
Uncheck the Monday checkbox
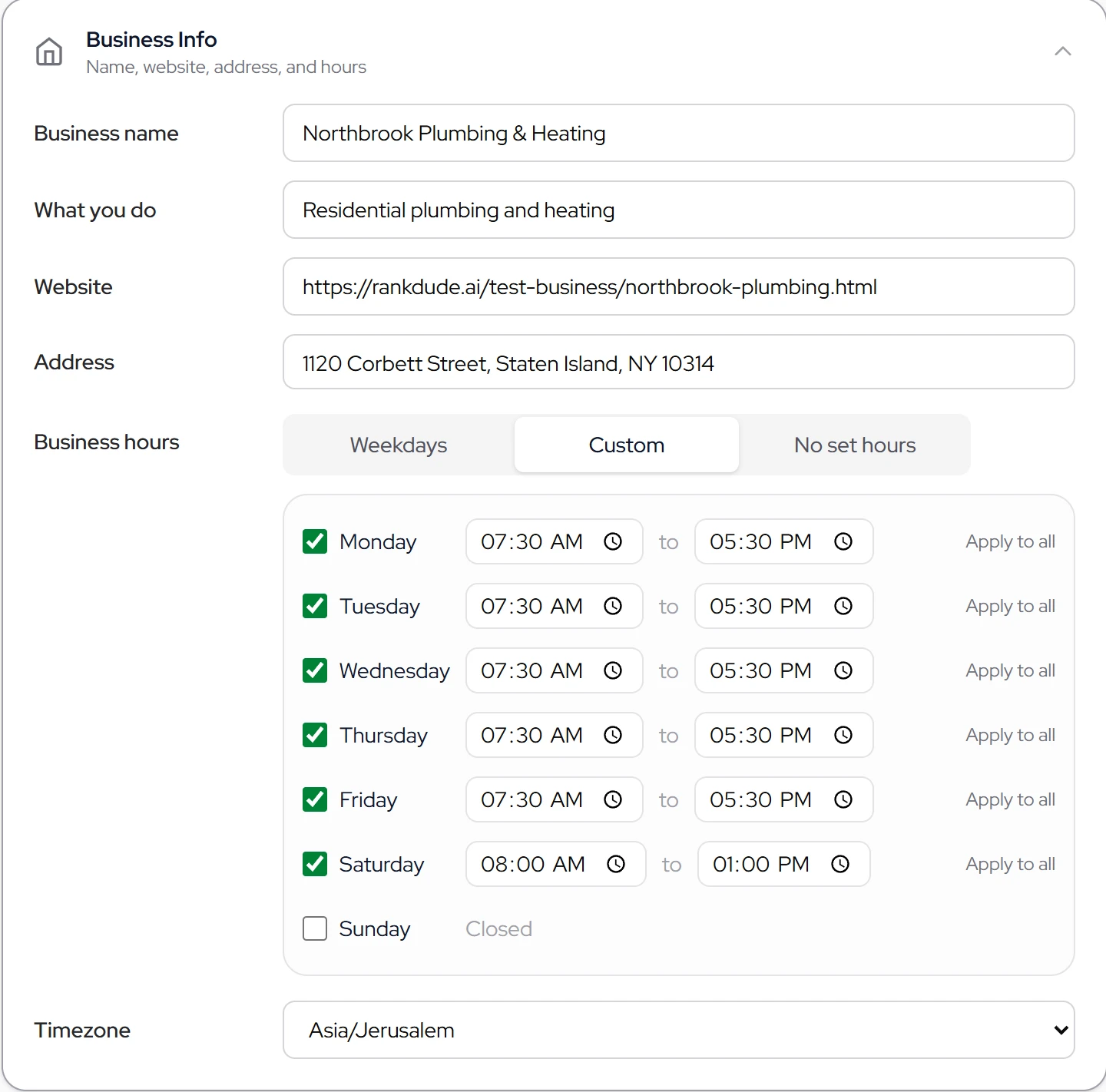pyautogui.click(x=315, y=541)
